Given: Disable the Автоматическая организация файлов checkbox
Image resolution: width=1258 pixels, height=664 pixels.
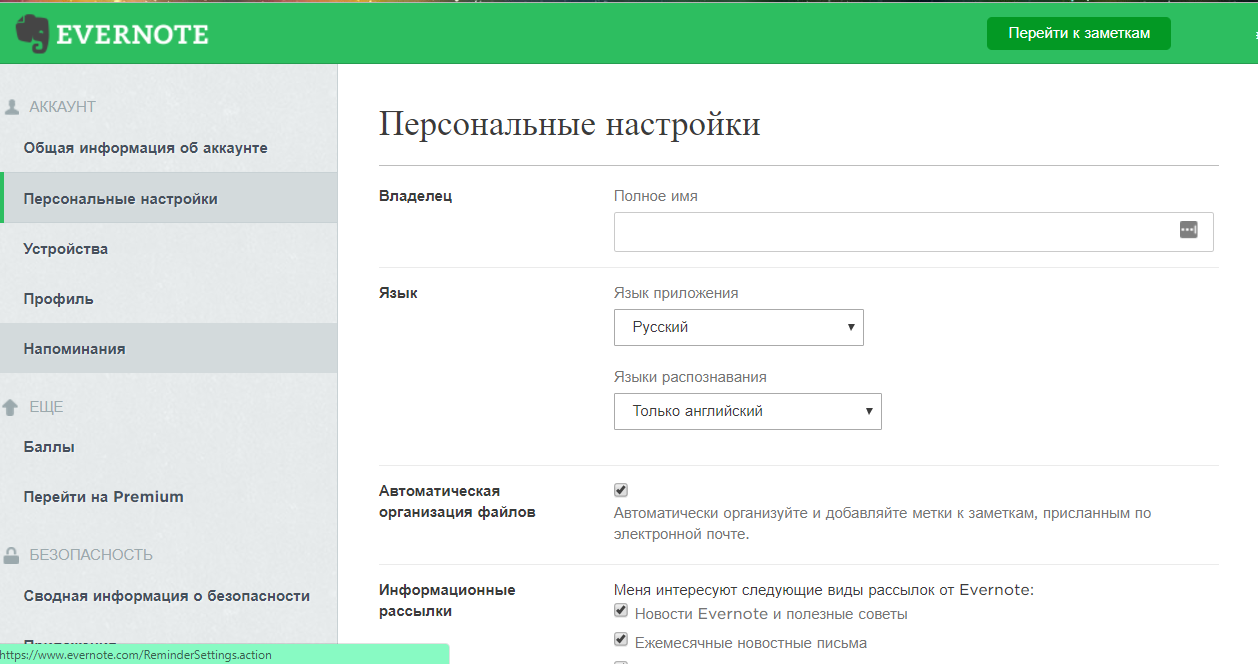Looking at the screenshot, I should [x=621, y=490].
